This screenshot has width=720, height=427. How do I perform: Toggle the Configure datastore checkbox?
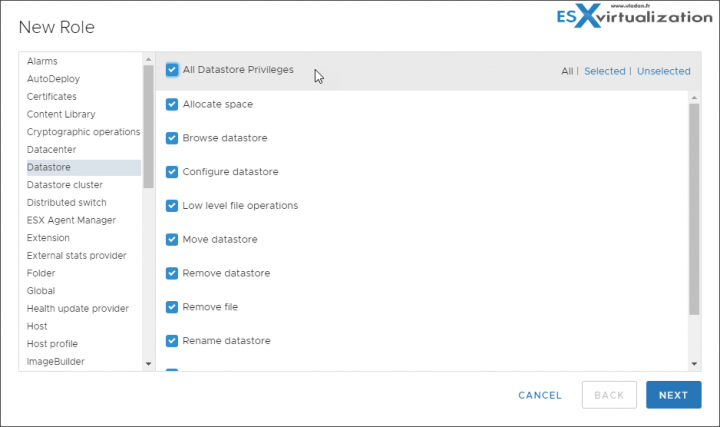(x=172, y=172)
